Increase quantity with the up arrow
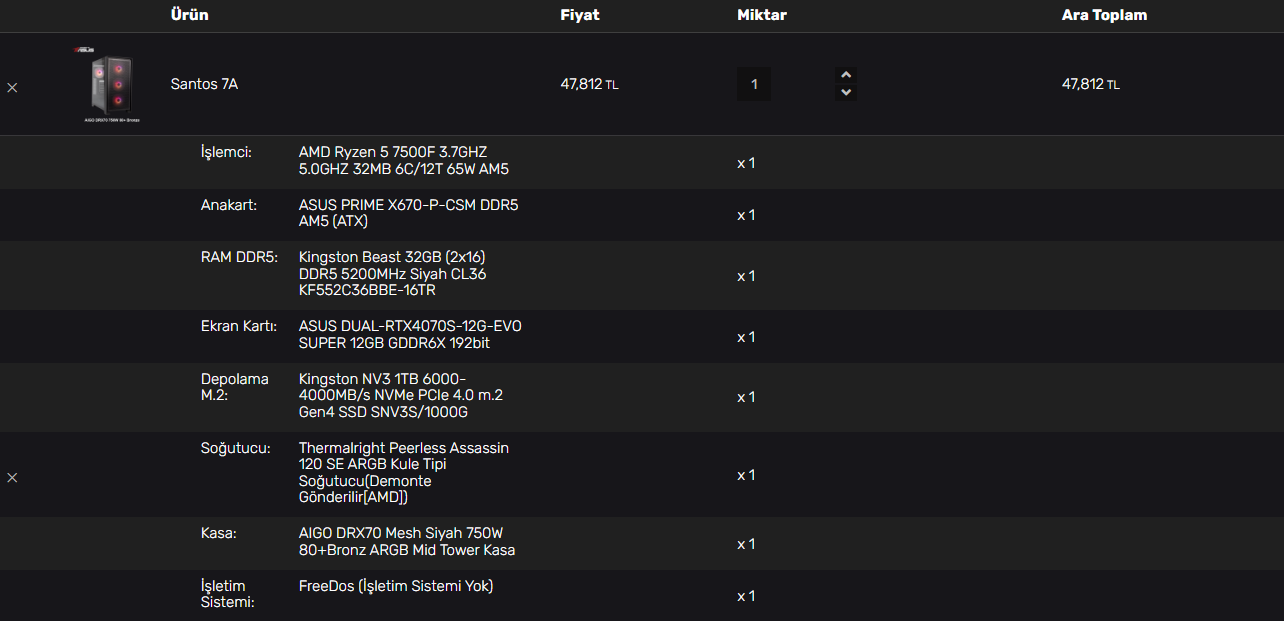This screenshot has height=621, width=1284. 846,75
